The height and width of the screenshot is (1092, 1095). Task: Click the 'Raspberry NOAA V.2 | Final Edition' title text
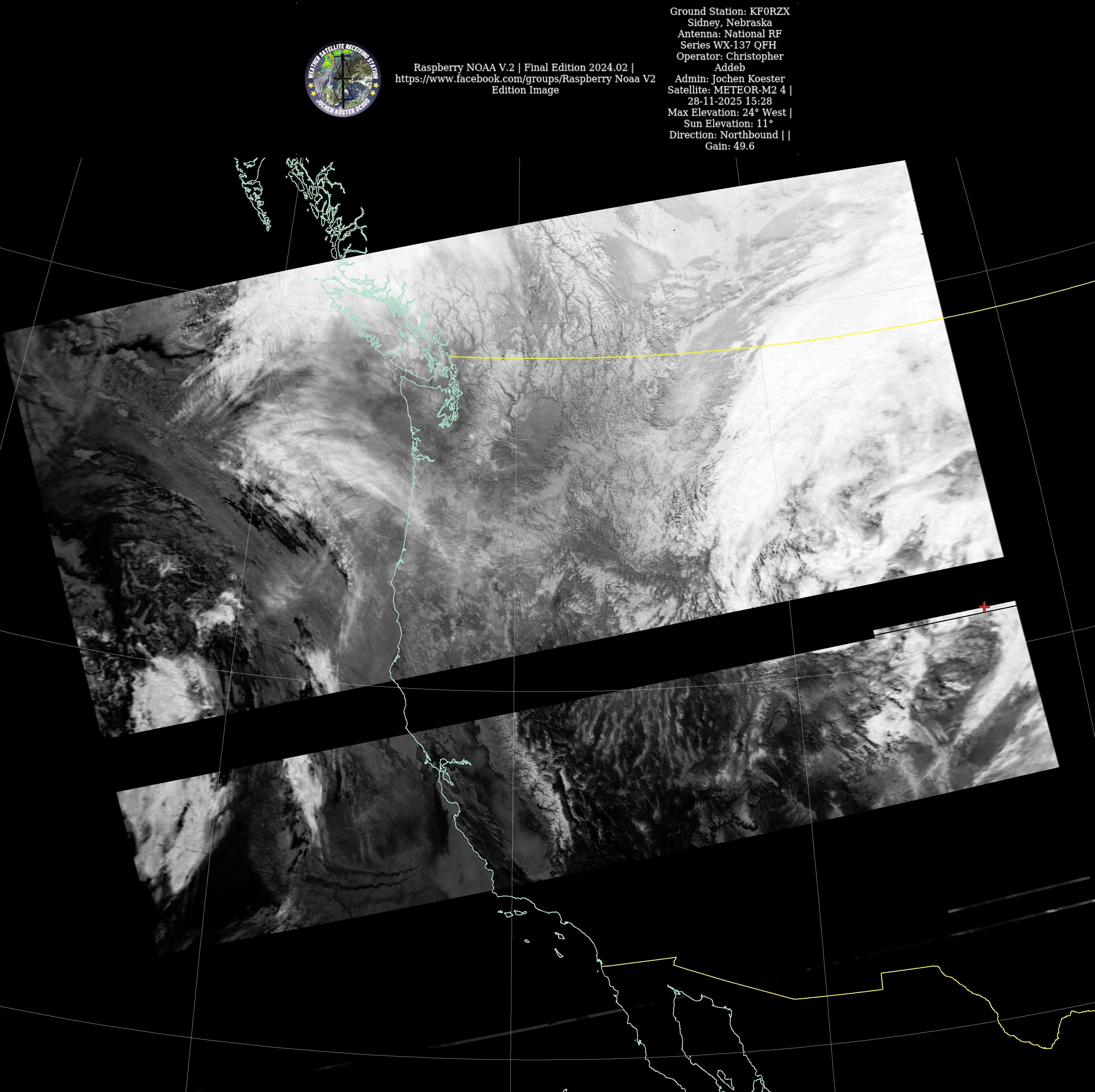coord(524,67)
